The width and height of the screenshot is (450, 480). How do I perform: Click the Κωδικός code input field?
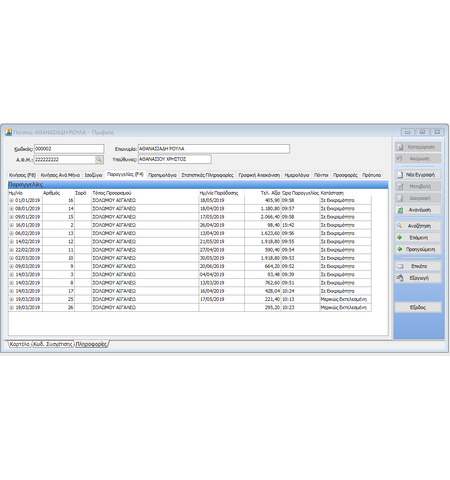pyautogui.click(x=69, y=149)
